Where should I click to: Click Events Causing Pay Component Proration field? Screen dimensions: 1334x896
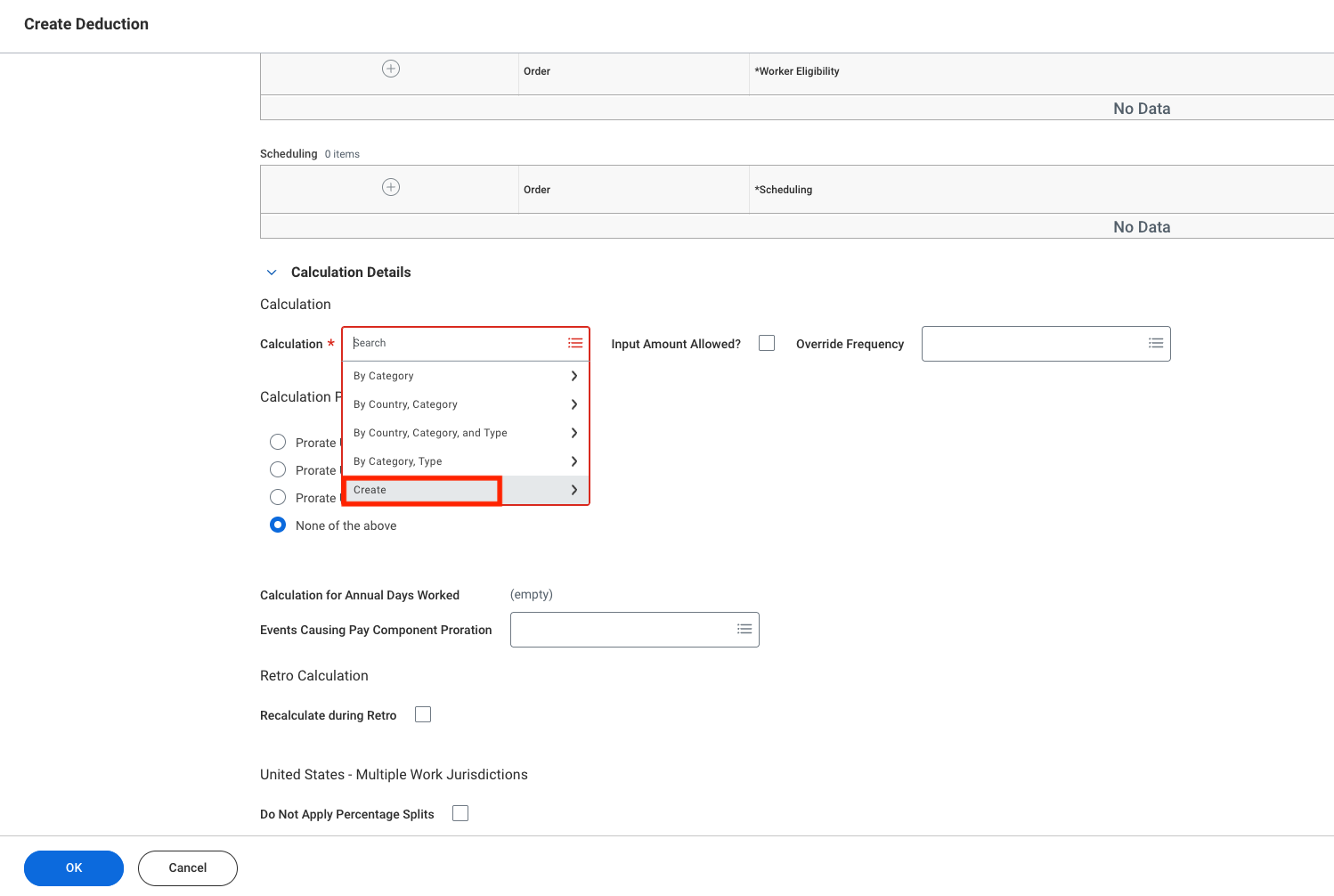635,630
